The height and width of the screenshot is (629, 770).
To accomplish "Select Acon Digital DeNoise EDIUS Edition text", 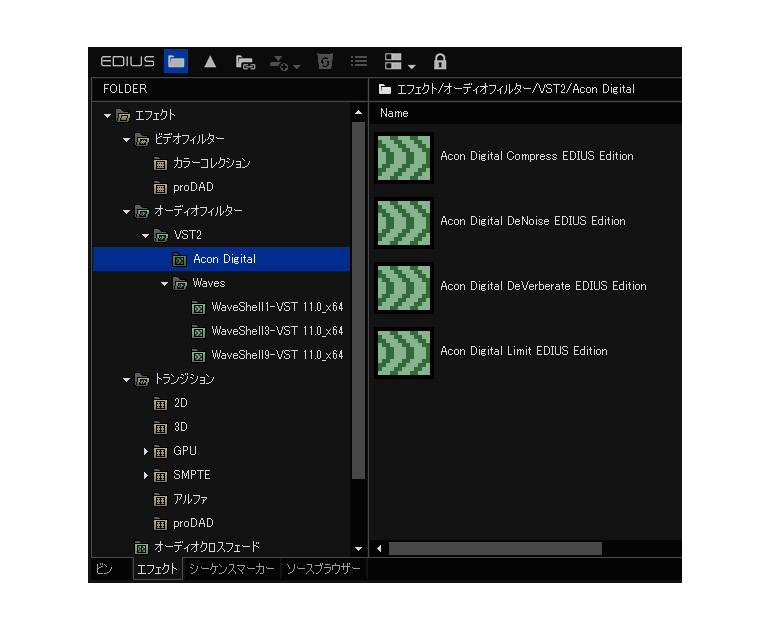I will [533, 221].
